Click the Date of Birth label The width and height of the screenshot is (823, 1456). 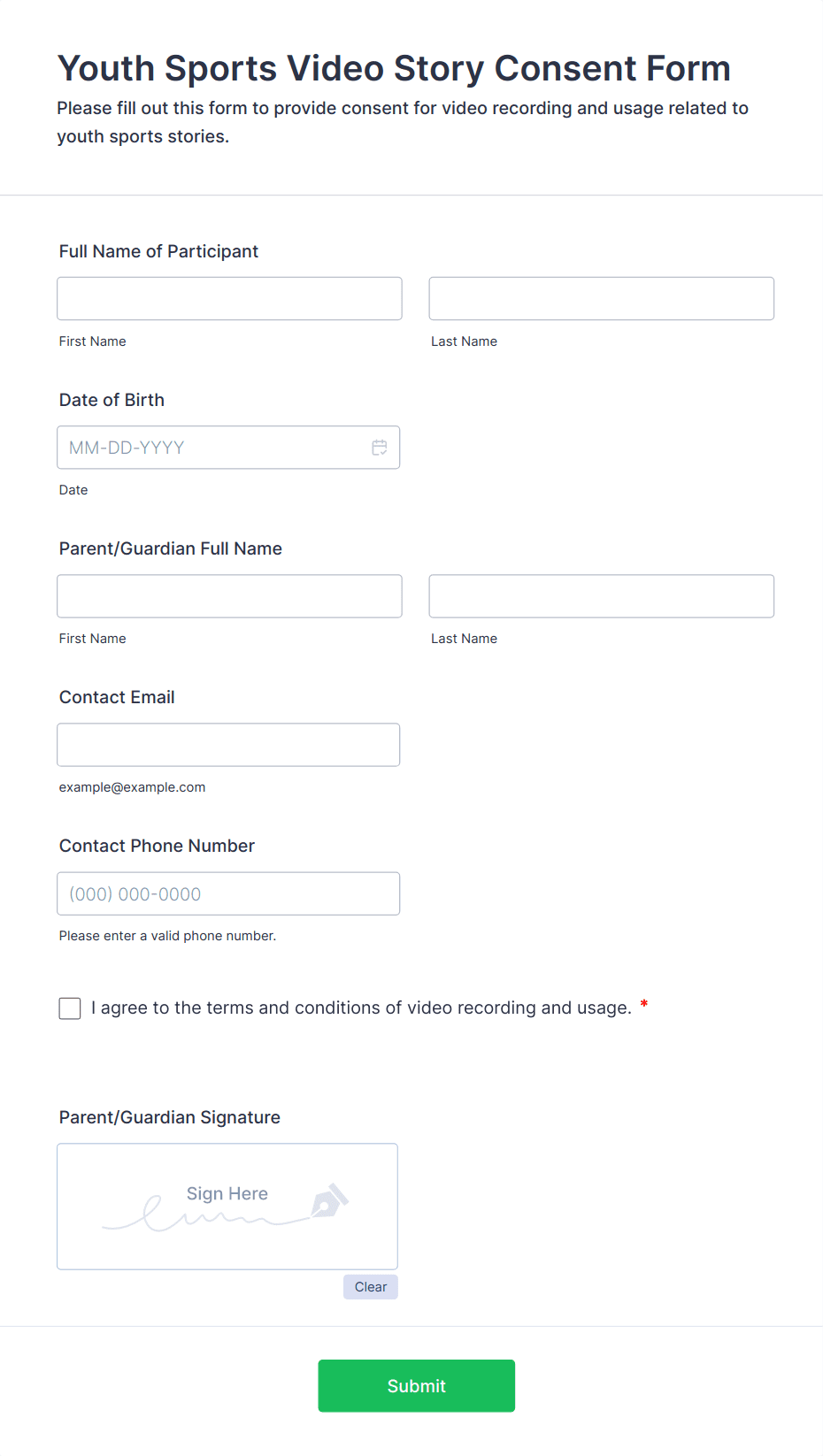[x=112, y=400]
